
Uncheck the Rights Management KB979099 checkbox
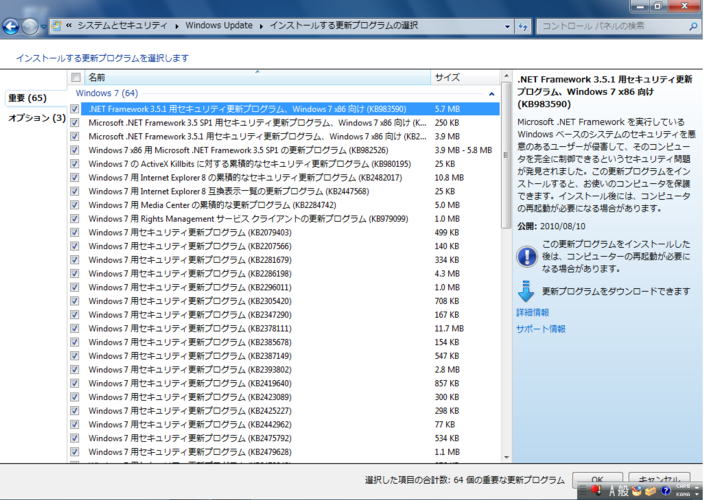(75, 219)
